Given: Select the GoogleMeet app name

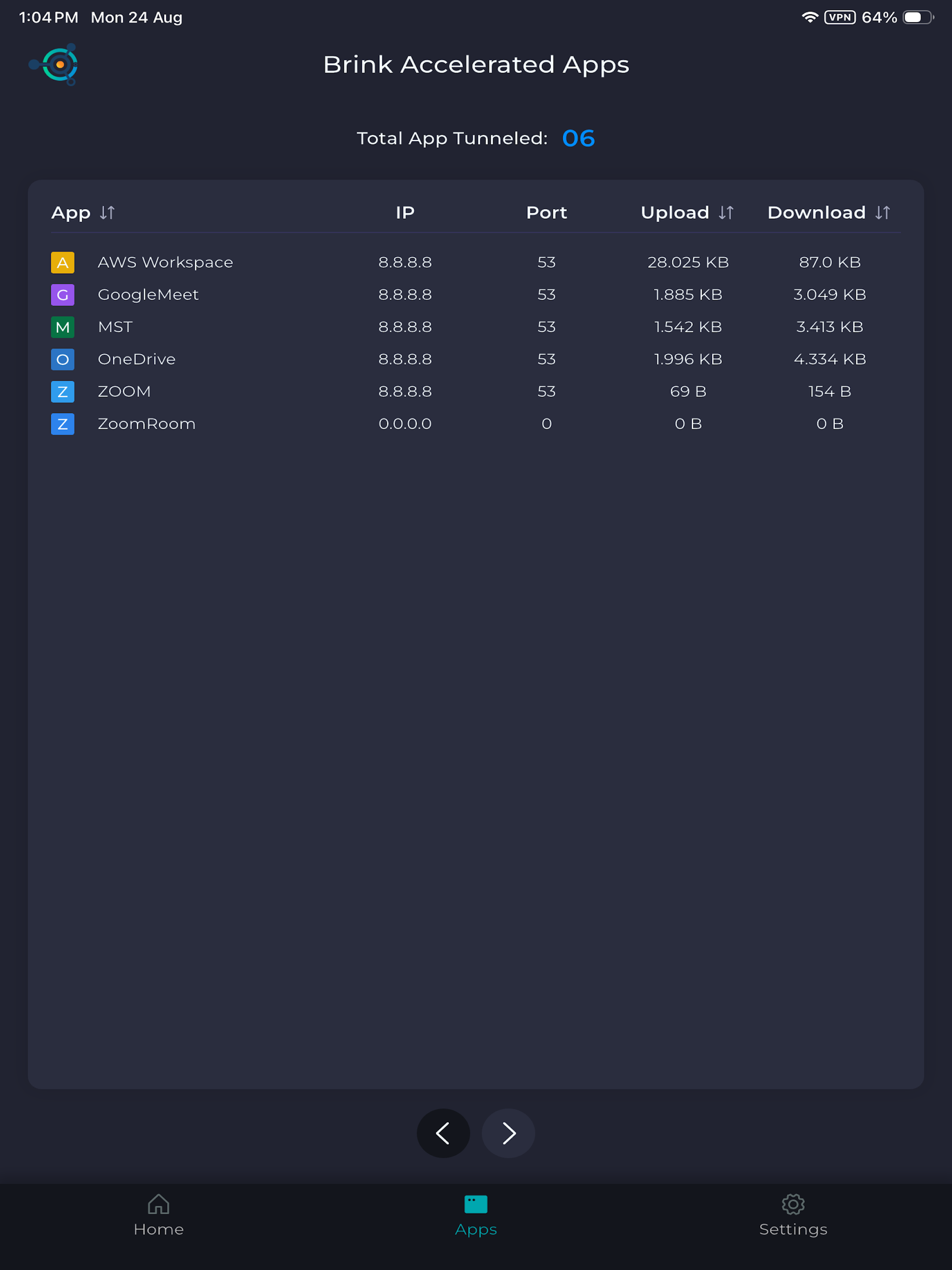Looking at the screenshot, I should [x=148, y=294].
